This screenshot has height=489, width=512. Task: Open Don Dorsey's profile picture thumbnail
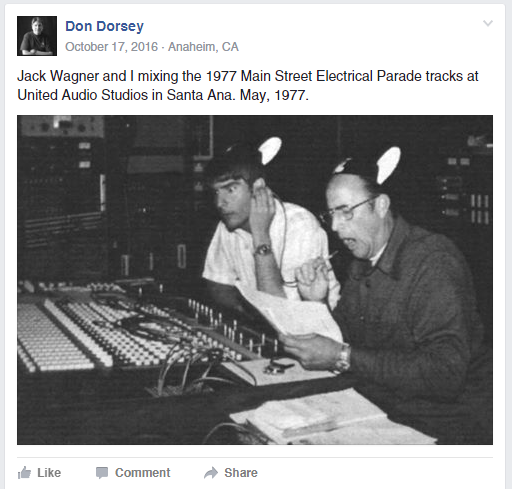[x=37, y=36]
